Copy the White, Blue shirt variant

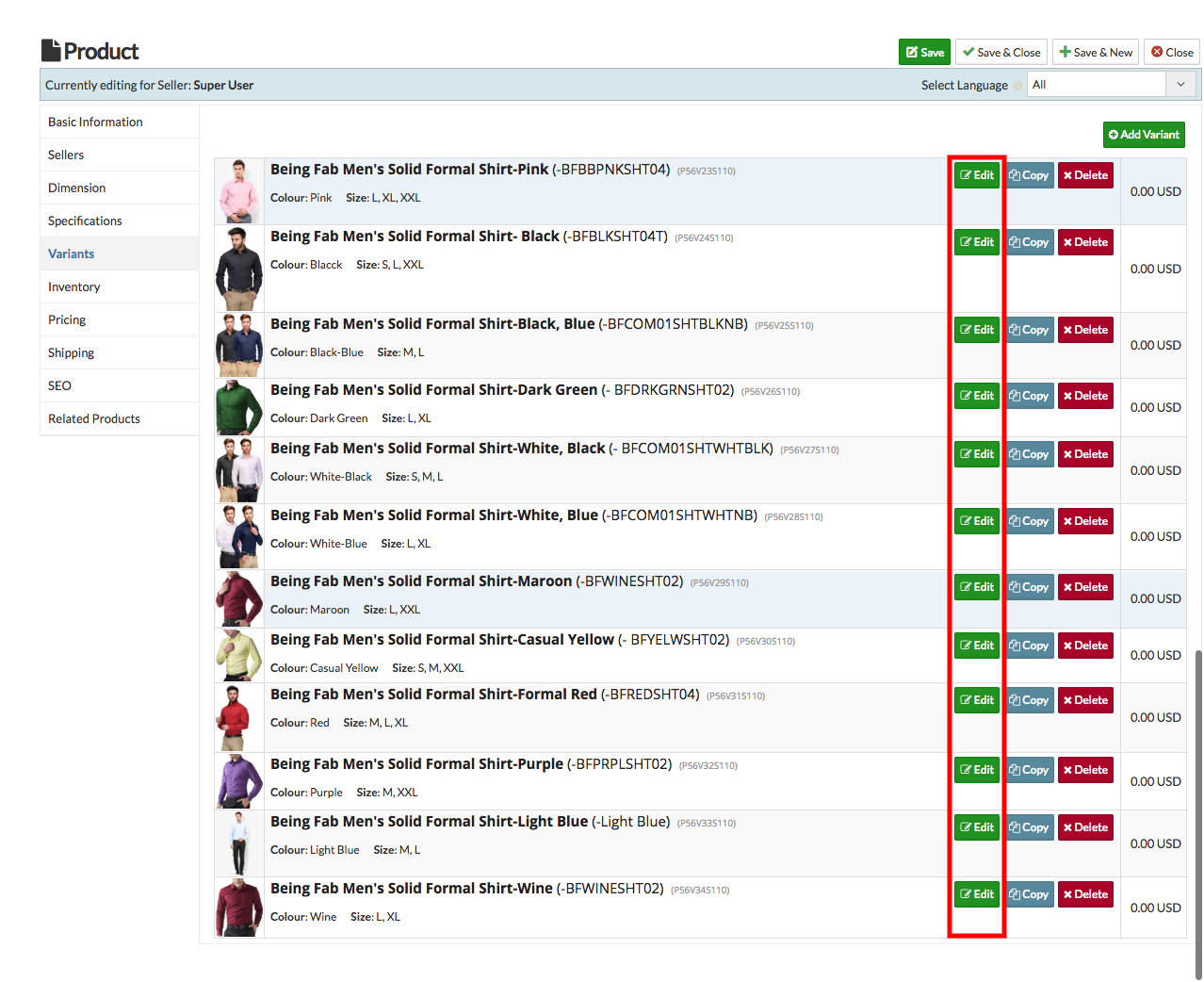click(x=1029, y=521)
